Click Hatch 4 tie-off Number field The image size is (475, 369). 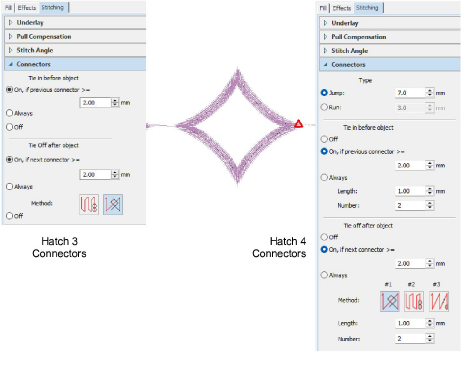411,339
